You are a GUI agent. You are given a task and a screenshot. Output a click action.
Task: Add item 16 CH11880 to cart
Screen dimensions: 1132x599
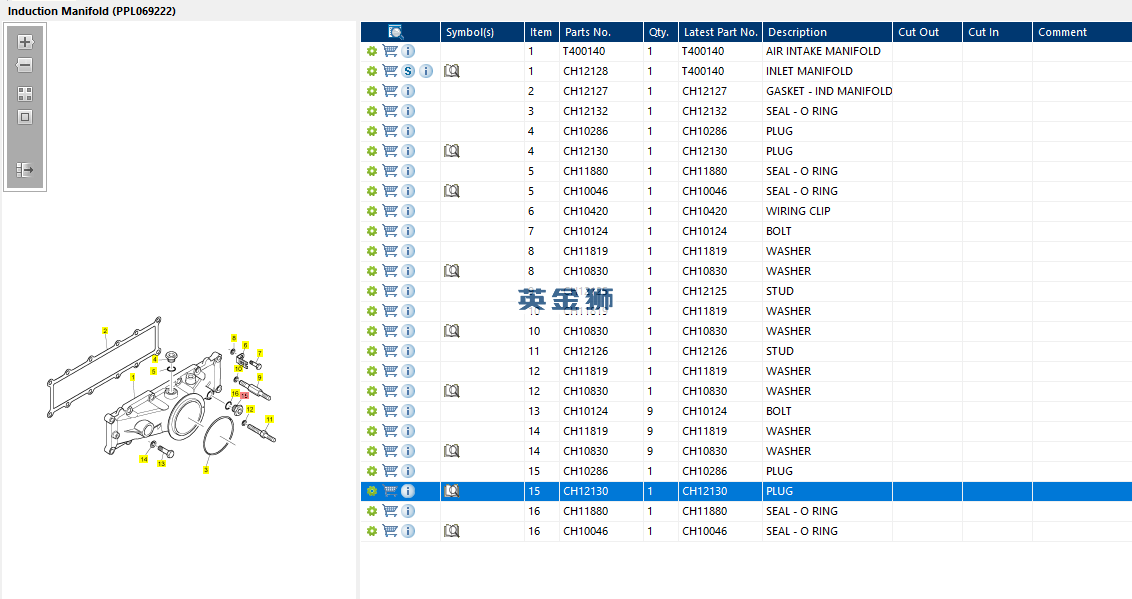(x=390, y=511)
